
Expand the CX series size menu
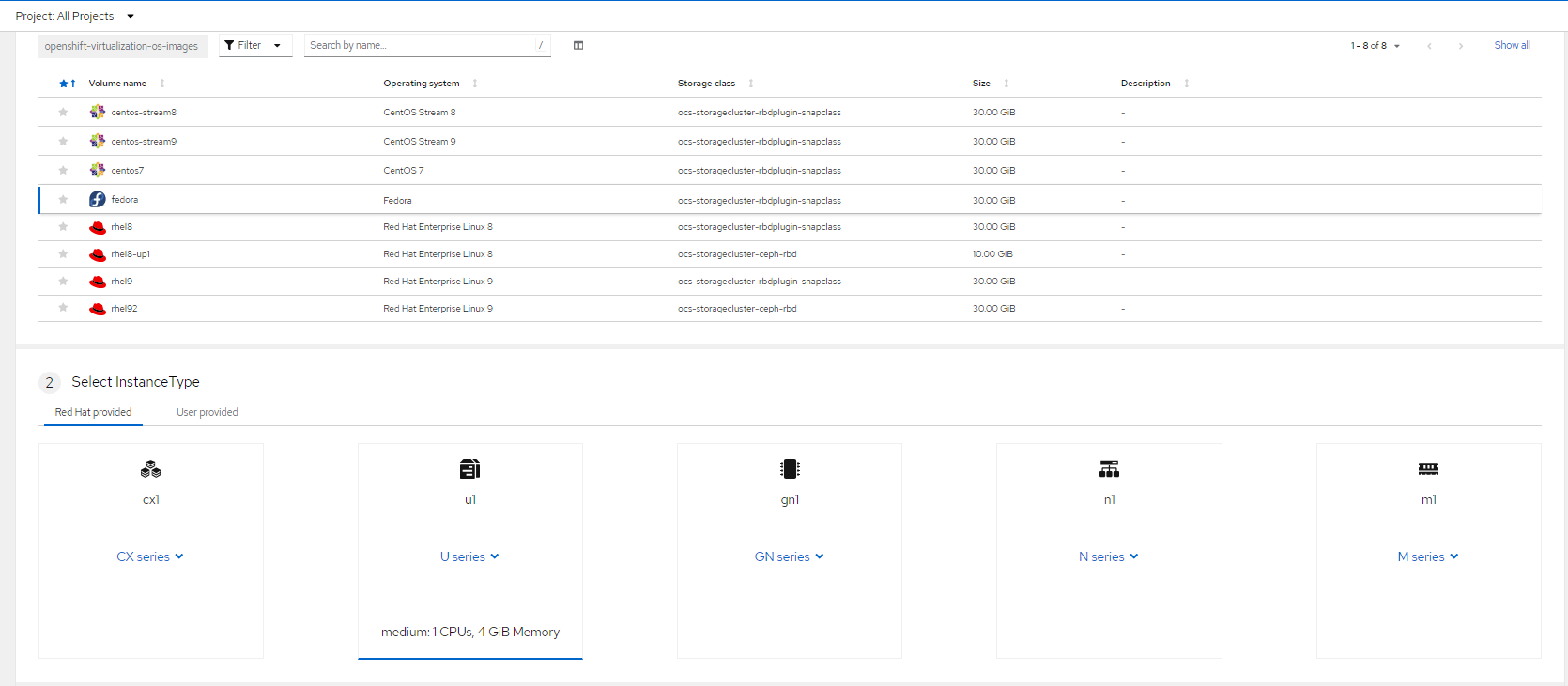(150, 556)
